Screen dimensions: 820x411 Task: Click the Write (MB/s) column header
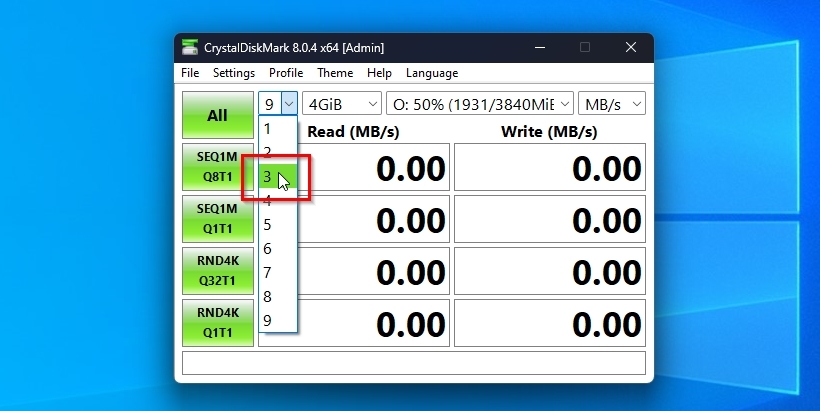click(x=549, y=132)
